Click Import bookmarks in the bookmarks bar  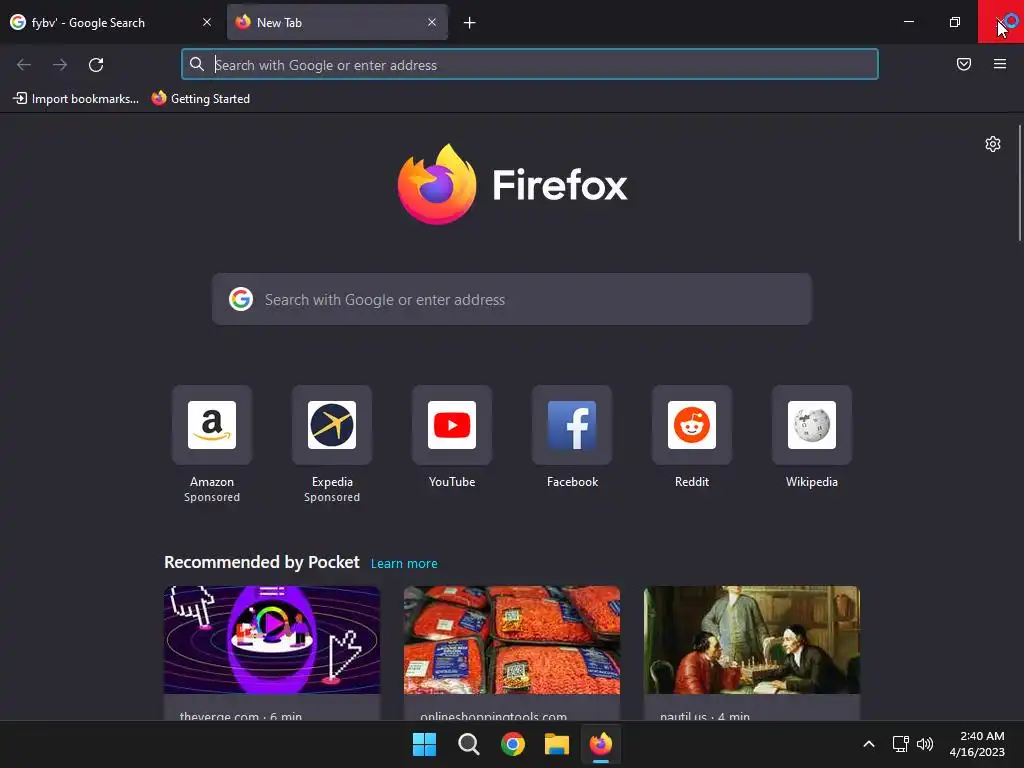[76, 99]
